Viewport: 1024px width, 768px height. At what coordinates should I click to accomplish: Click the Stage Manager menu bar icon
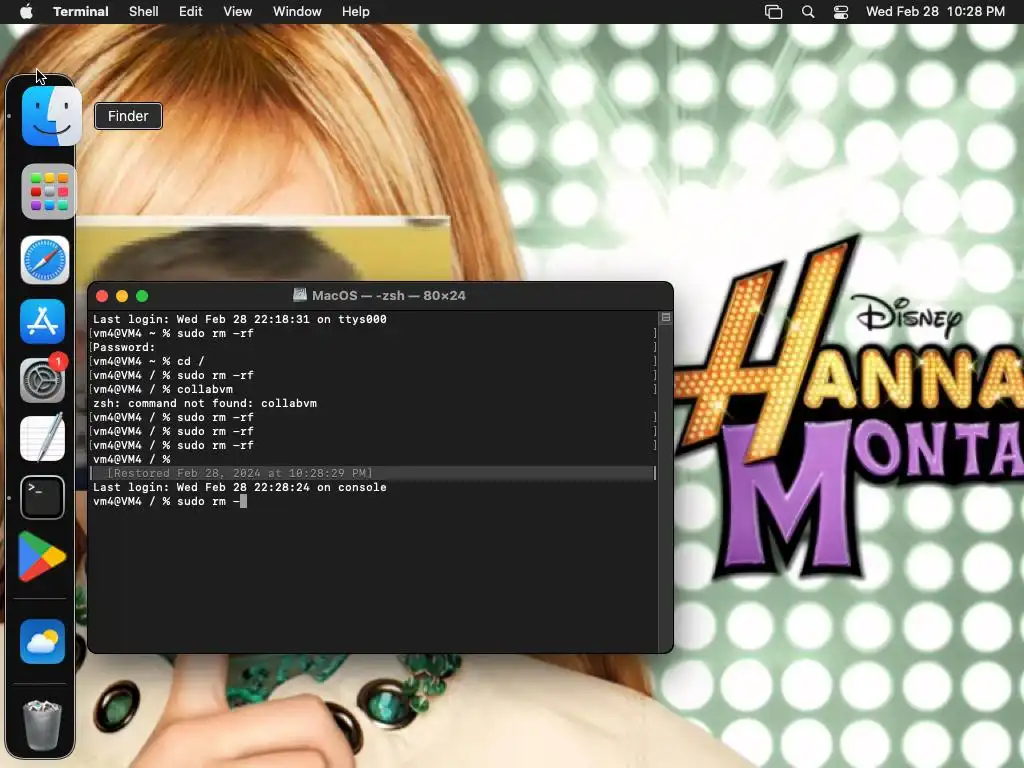(x=773, y=12)
